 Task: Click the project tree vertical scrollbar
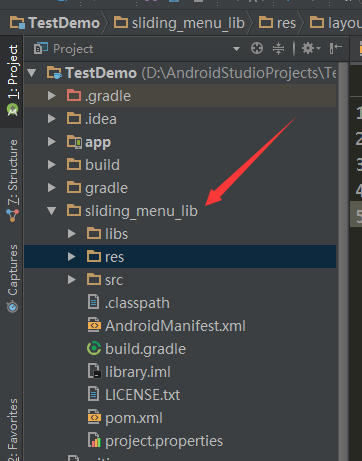point(343,261)
